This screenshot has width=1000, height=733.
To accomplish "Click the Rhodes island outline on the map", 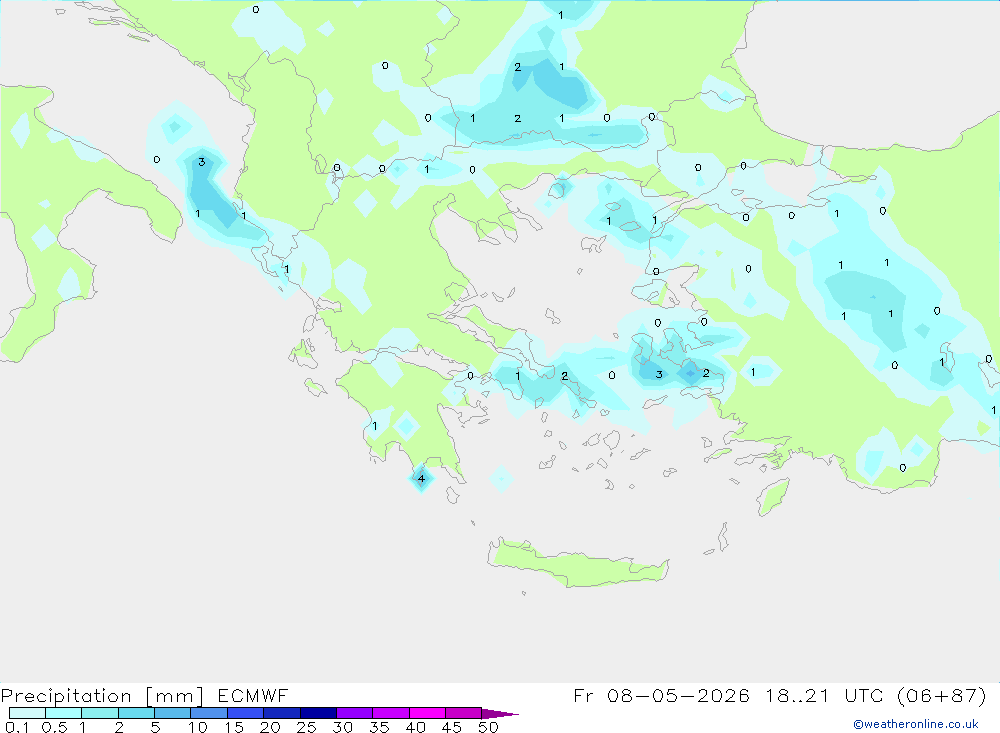I will click(773, 496).
